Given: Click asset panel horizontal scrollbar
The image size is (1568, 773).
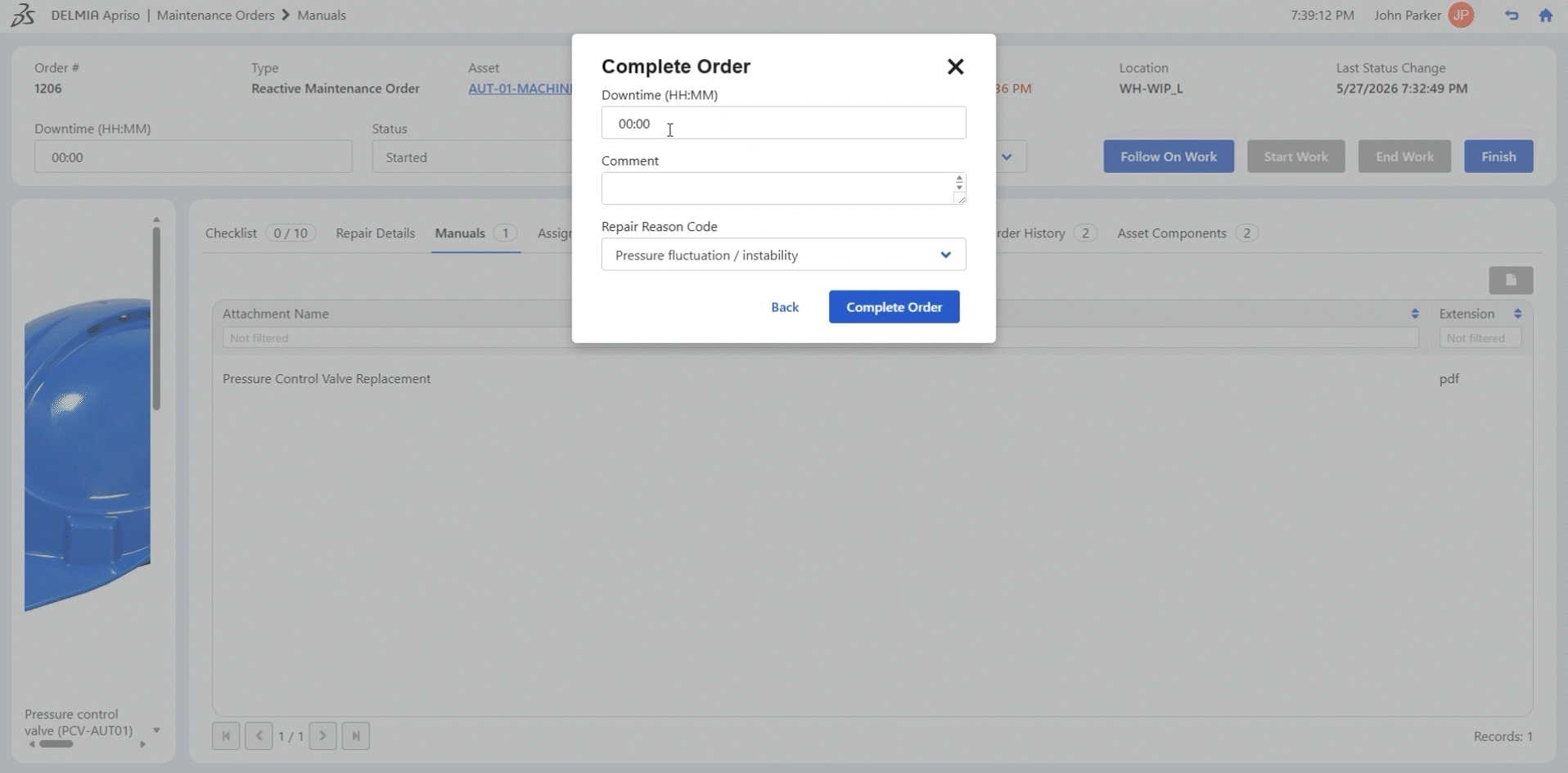Looking at the screenshot, I should click(x=56, y=744).
